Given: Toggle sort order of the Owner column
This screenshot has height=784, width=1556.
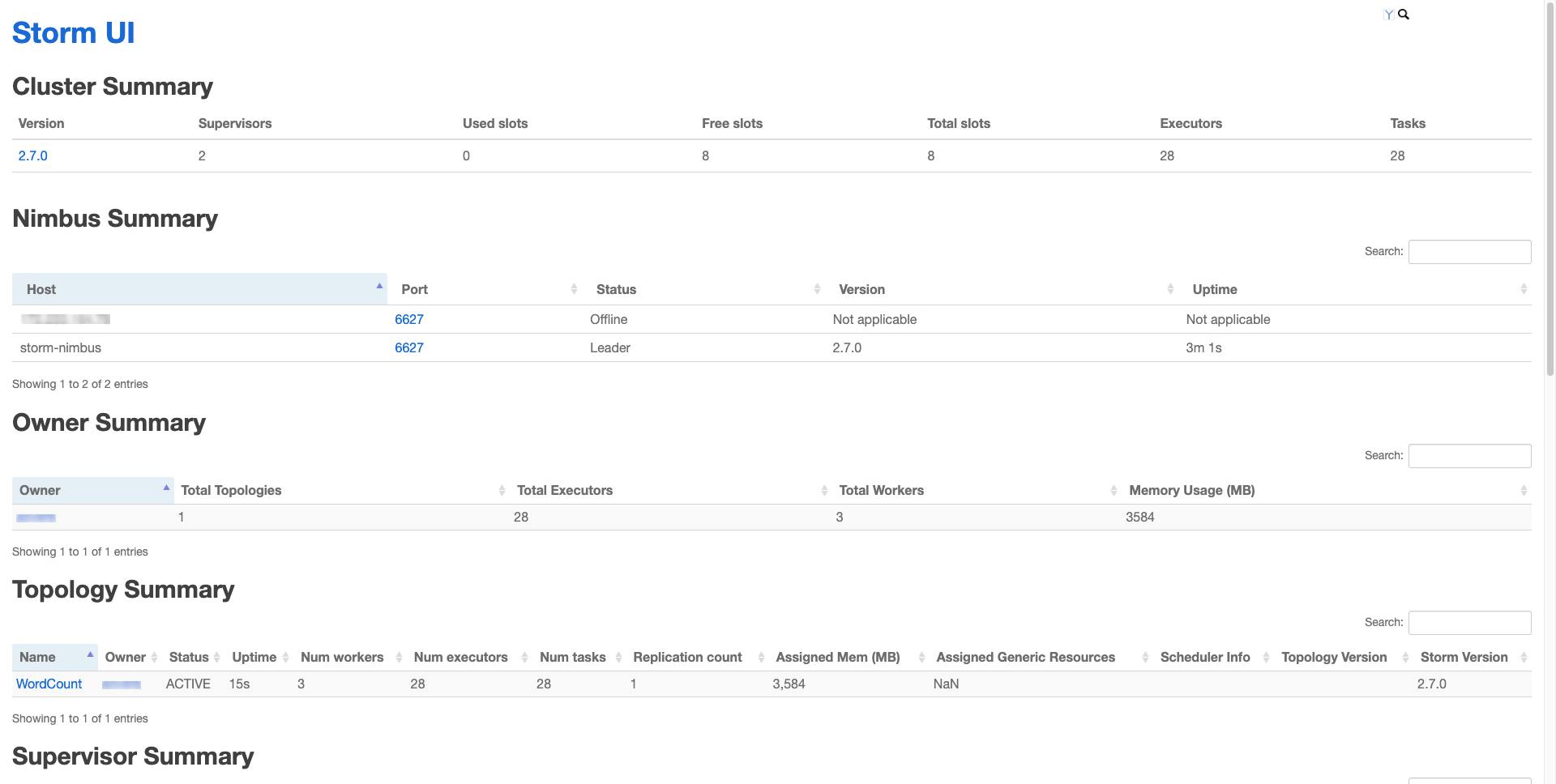Looking at the screenshot, I should pos(166,488).
